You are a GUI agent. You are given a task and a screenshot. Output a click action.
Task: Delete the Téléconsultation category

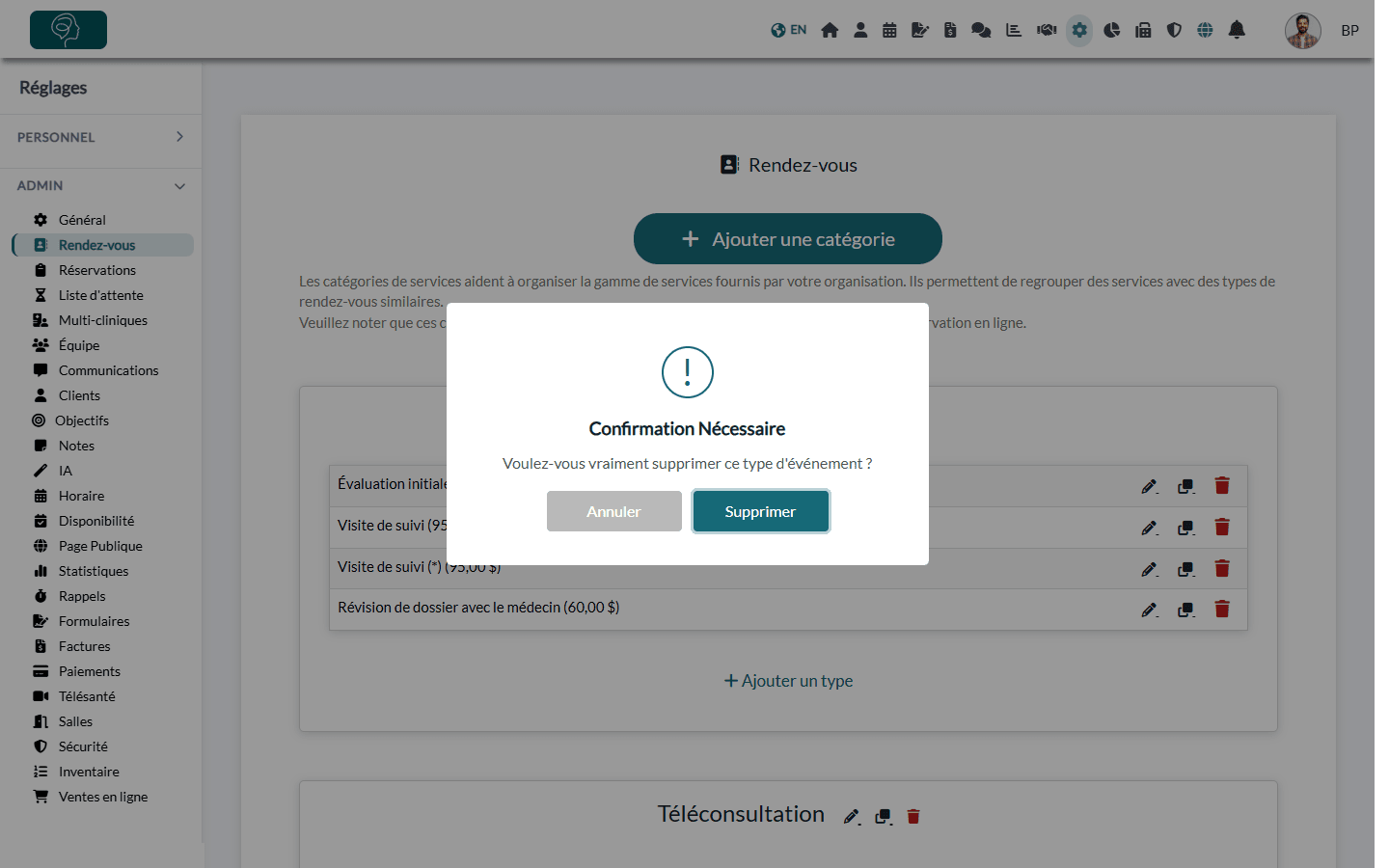(913, 816)
